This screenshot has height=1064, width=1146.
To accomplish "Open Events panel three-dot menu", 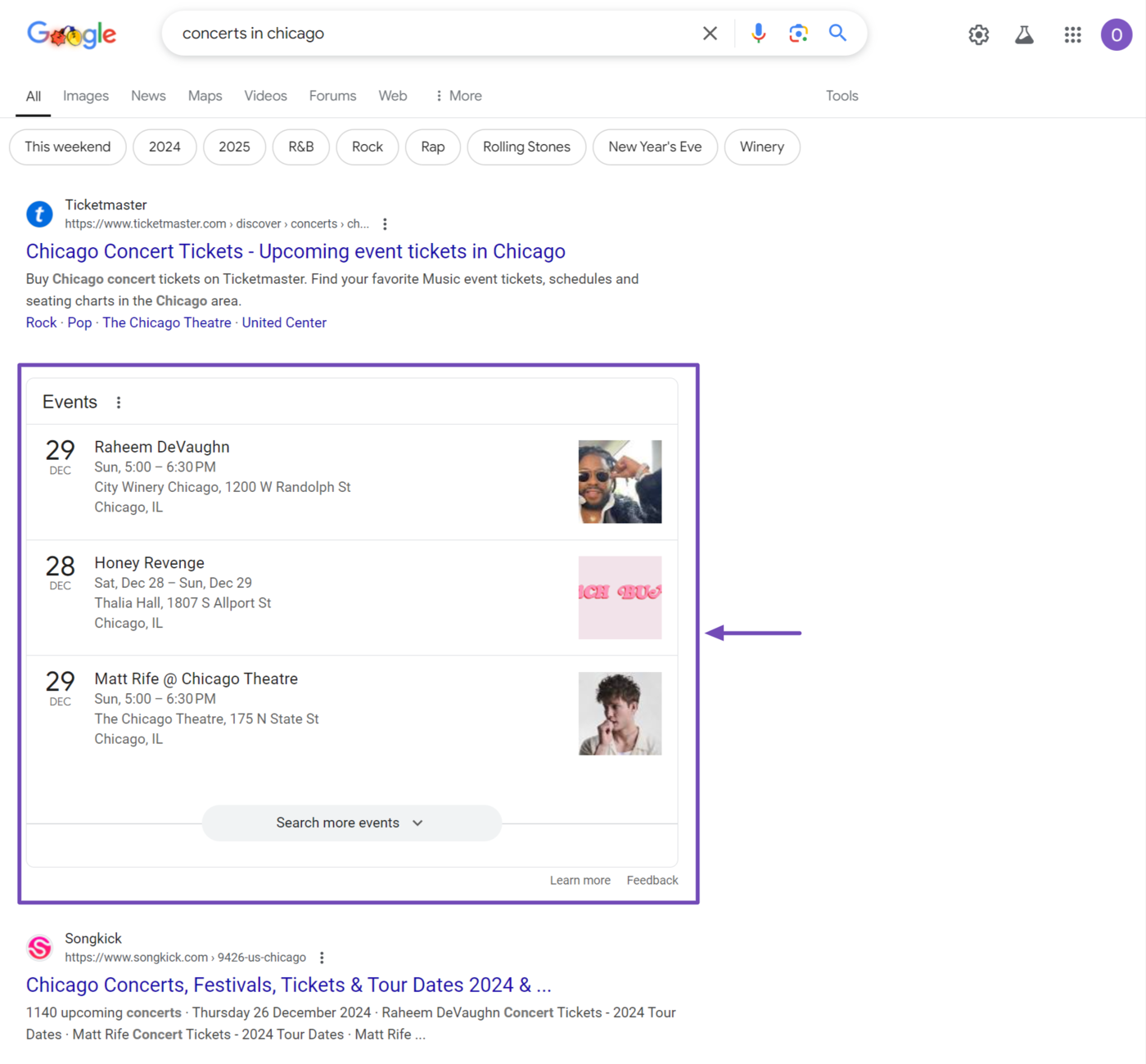I will [119, 403].
